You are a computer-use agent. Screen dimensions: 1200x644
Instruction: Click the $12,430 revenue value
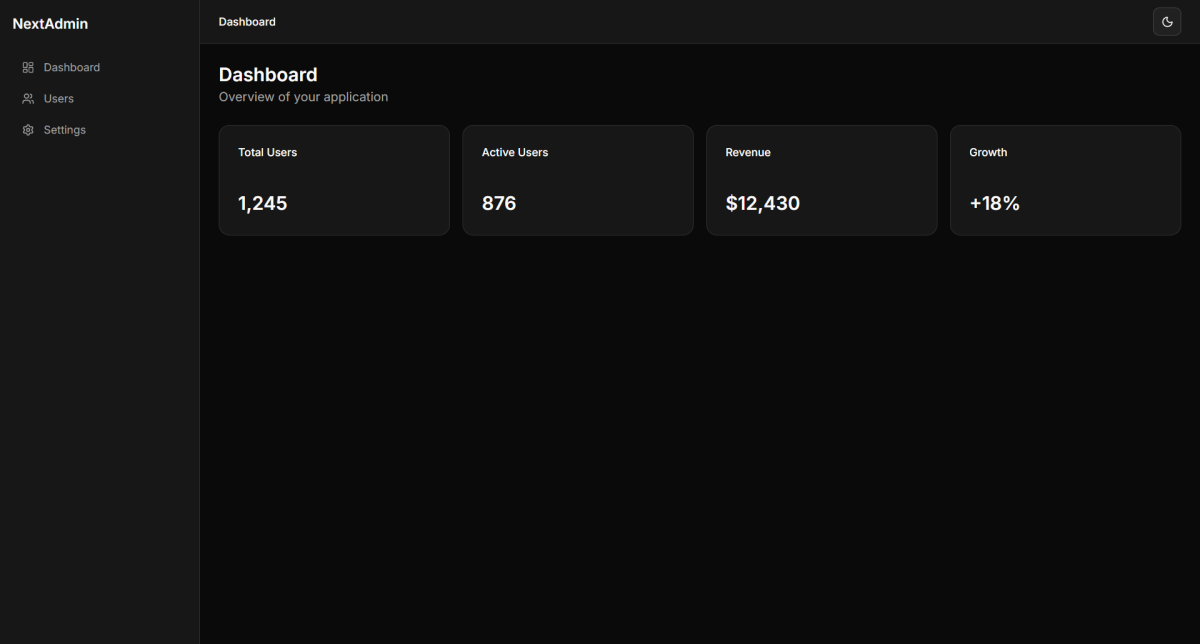(762, 204)
